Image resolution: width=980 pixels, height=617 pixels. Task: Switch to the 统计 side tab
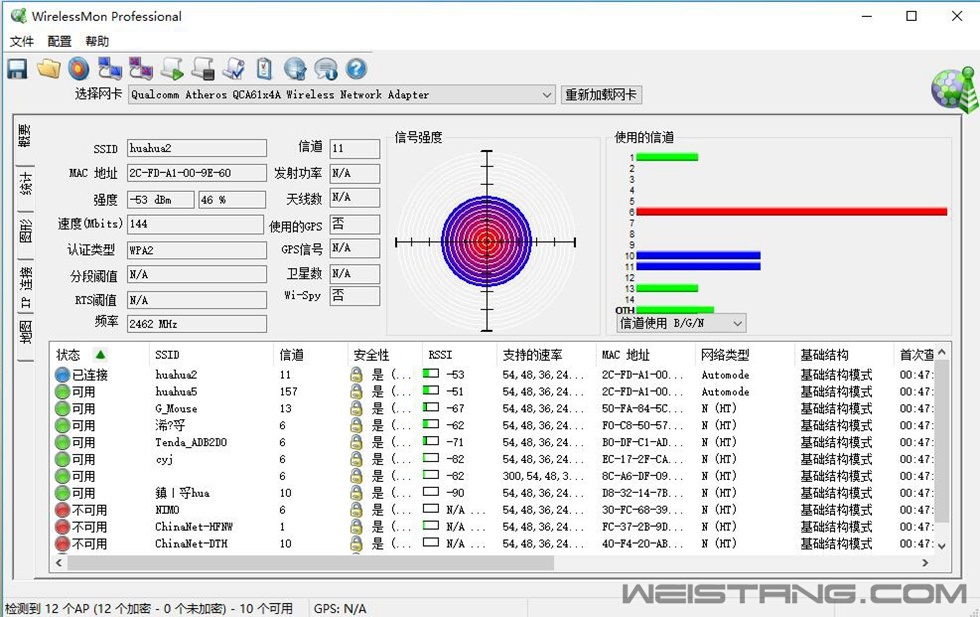point(26,184)
